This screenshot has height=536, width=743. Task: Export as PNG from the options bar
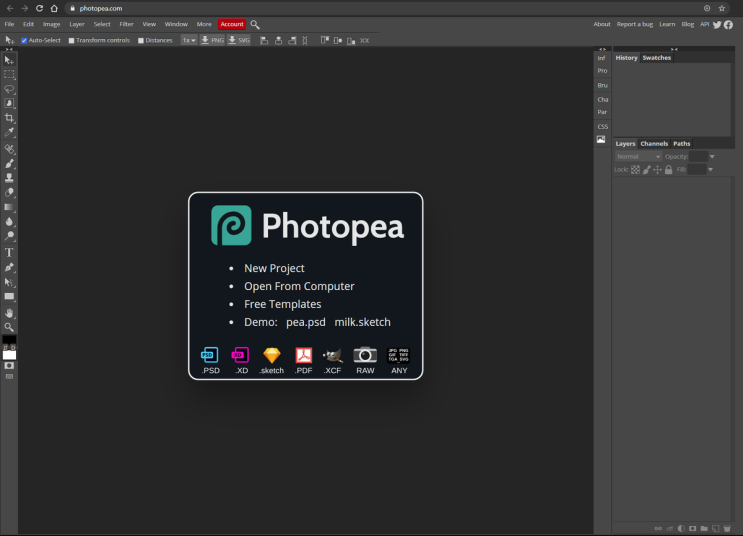tap(212, 40)
